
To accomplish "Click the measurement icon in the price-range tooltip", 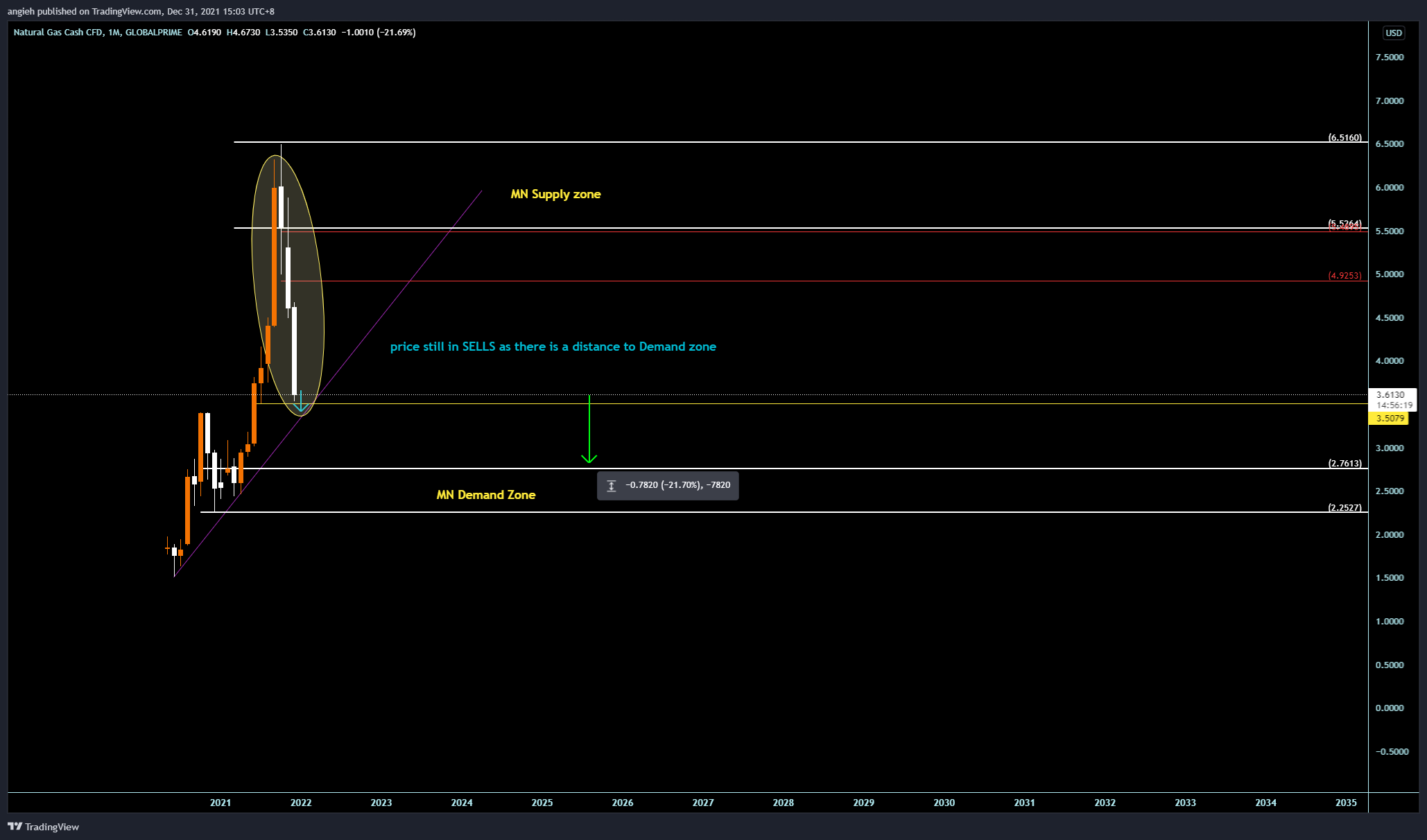I will 611,485.
